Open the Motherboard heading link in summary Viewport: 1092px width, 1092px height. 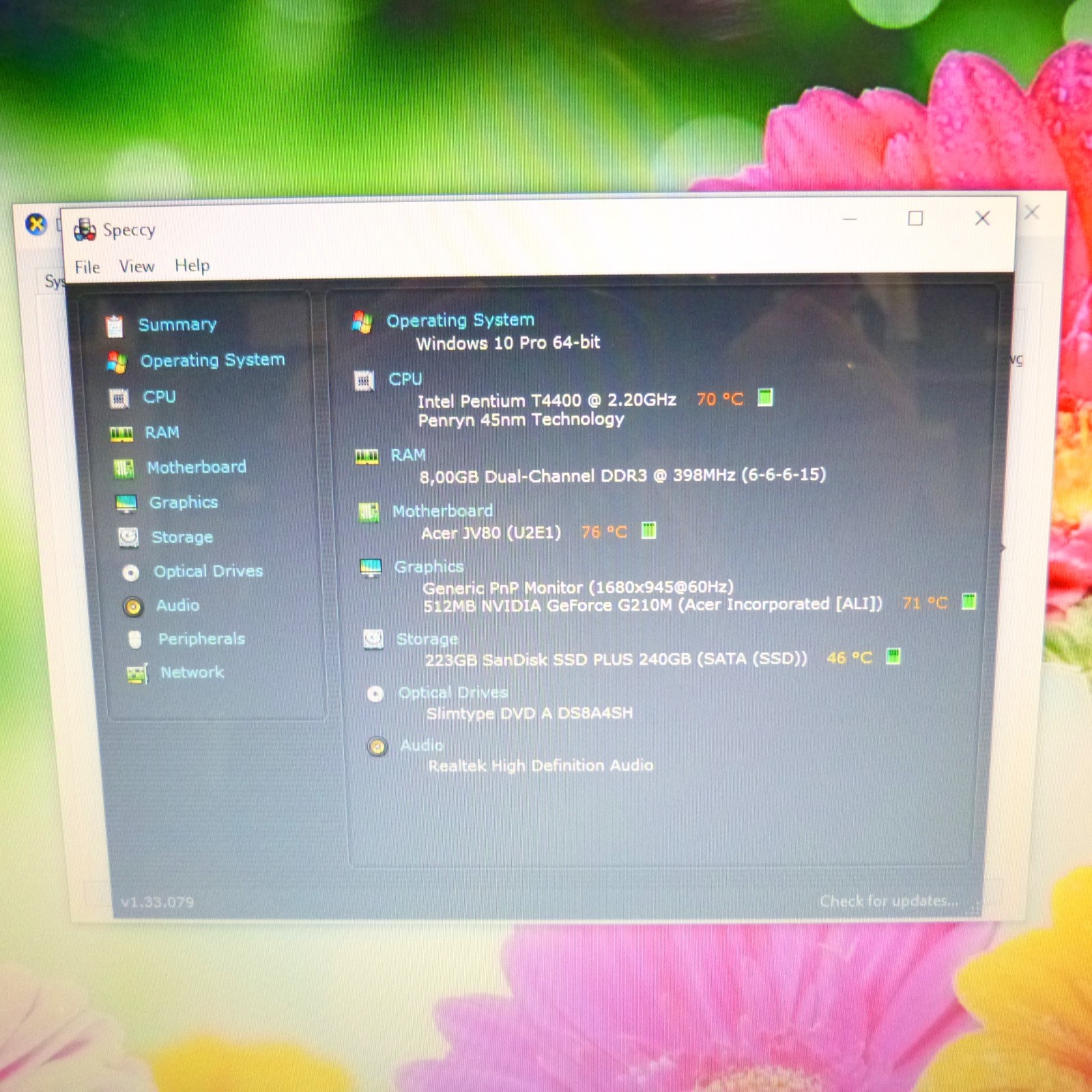pyautogui.click(x=443, y=511)
